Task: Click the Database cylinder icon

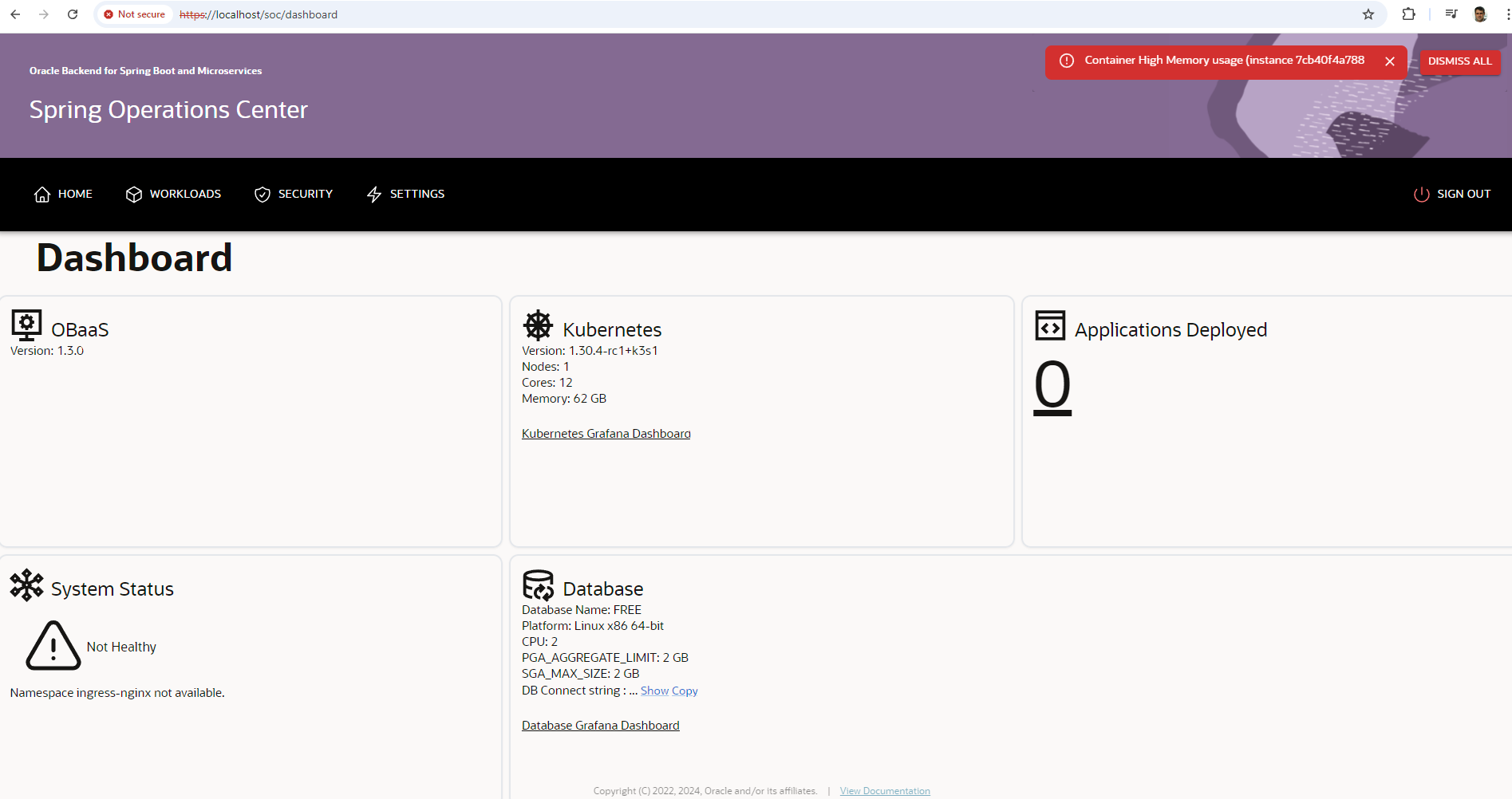Action: click(x=538, y=585)
